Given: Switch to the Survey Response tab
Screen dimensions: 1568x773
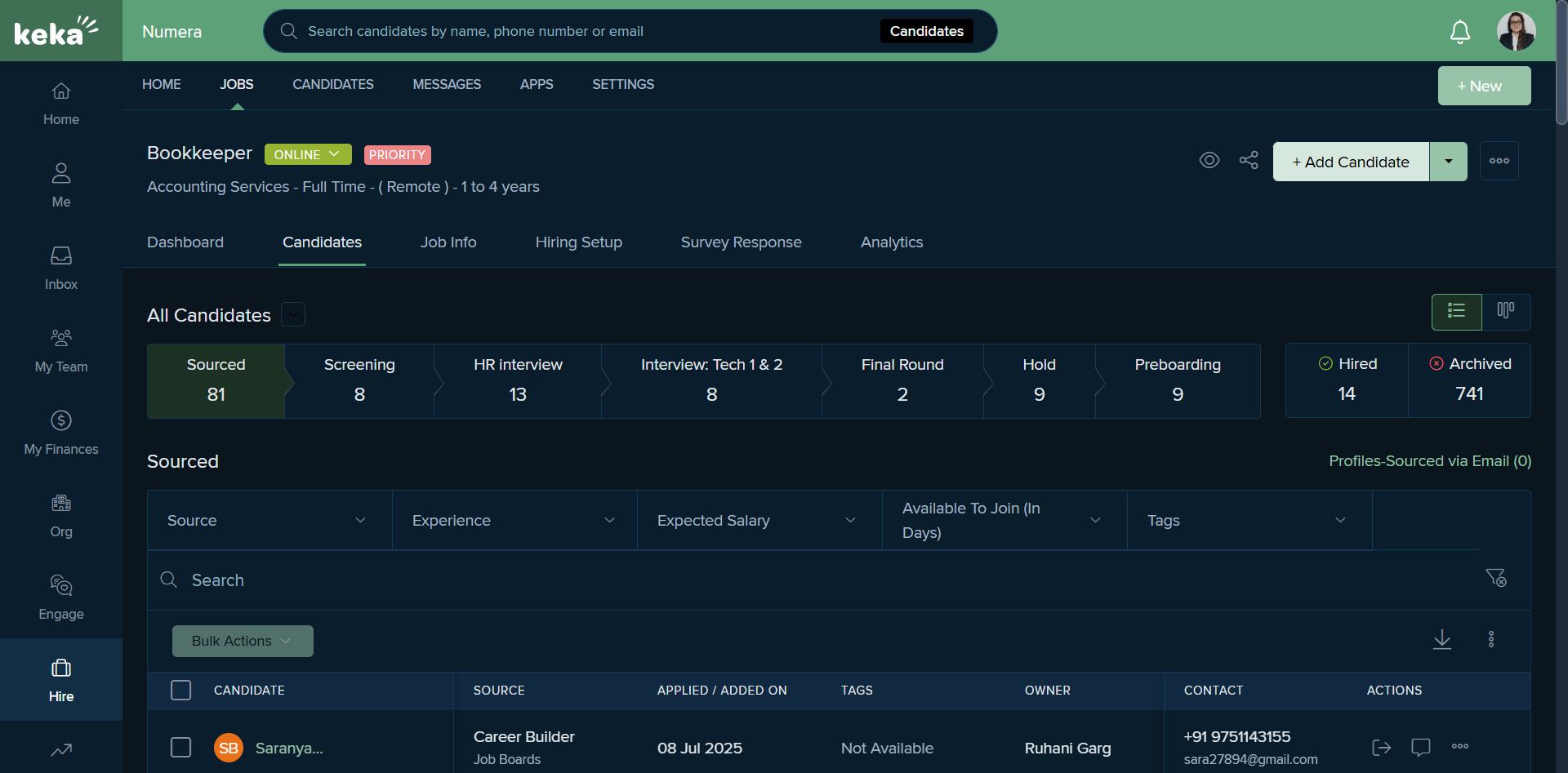Looking at the screenshot, I should click(742, 242).
